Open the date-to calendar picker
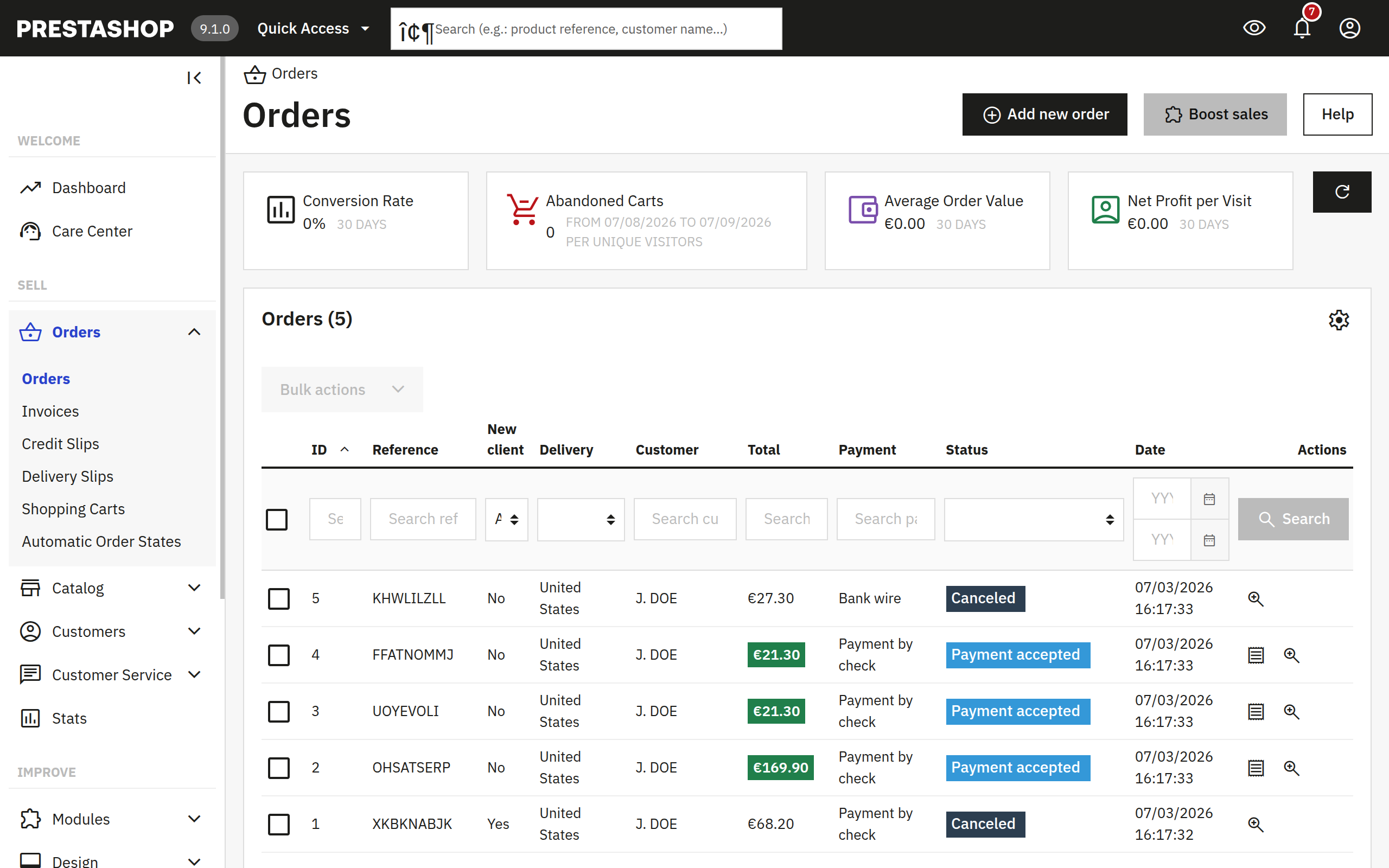1389x868 pixels. pyautogui.click(x=1209, y=540)
